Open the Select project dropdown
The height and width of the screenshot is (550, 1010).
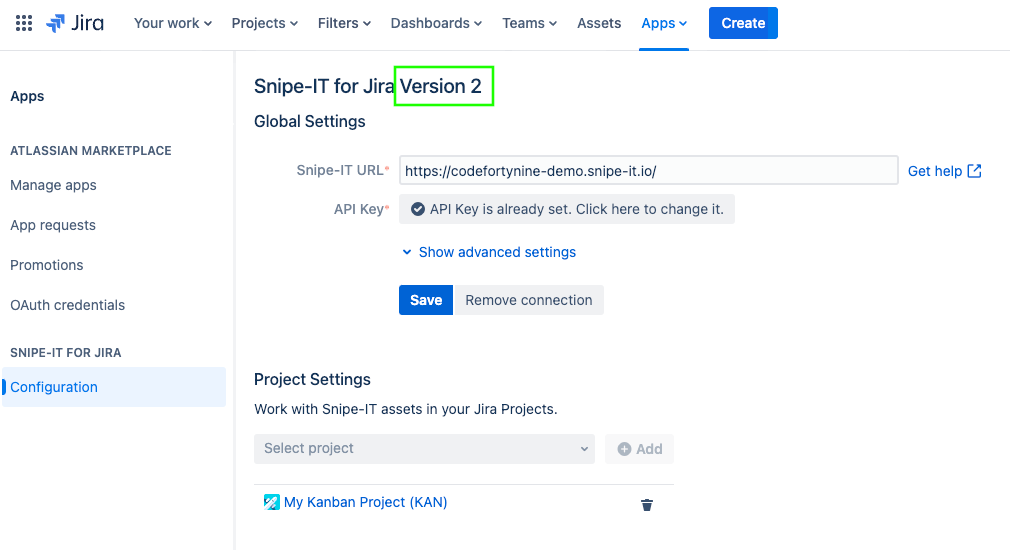[424, 449]
